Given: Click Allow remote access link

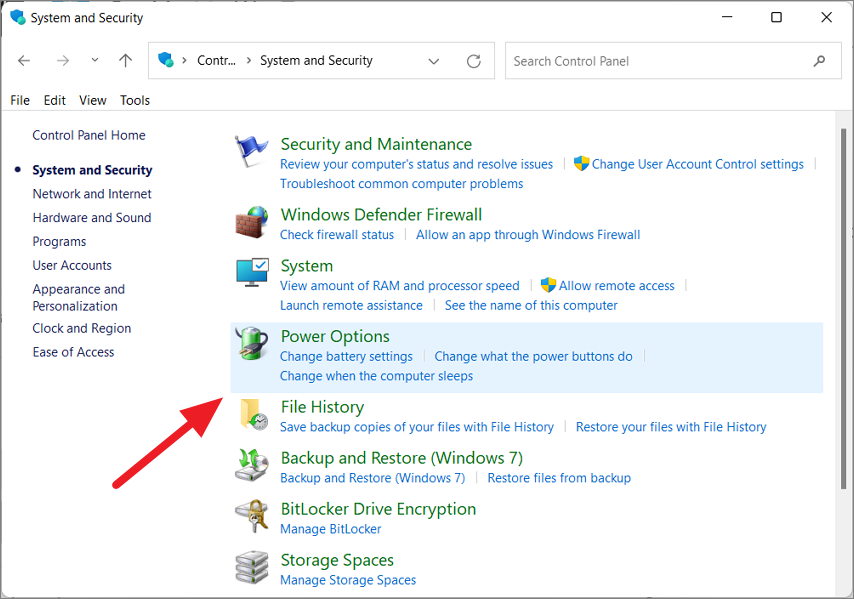Looking at the screenshot, I should point(617,285).
